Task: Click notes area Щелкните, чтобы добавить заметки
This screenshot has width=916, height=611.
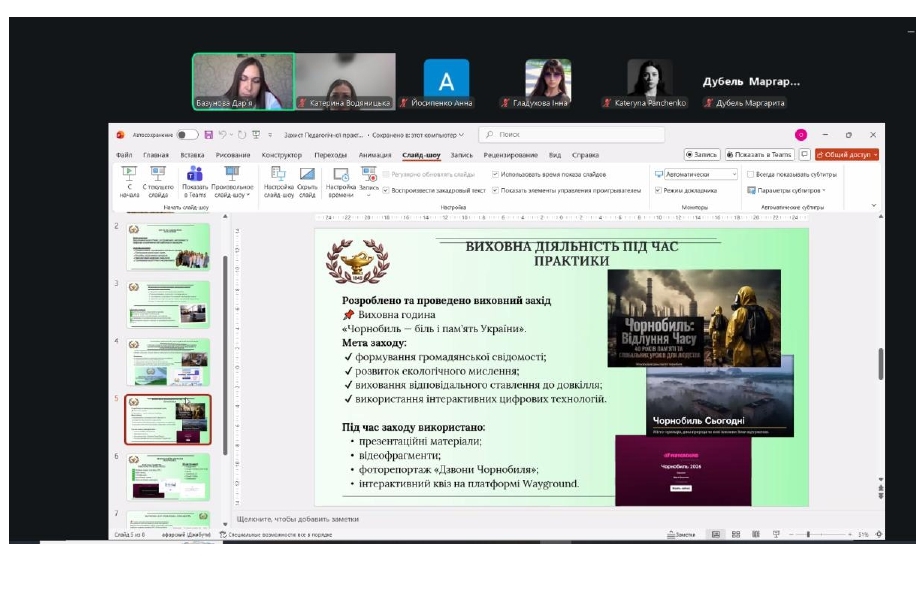Action: [297, 519]
